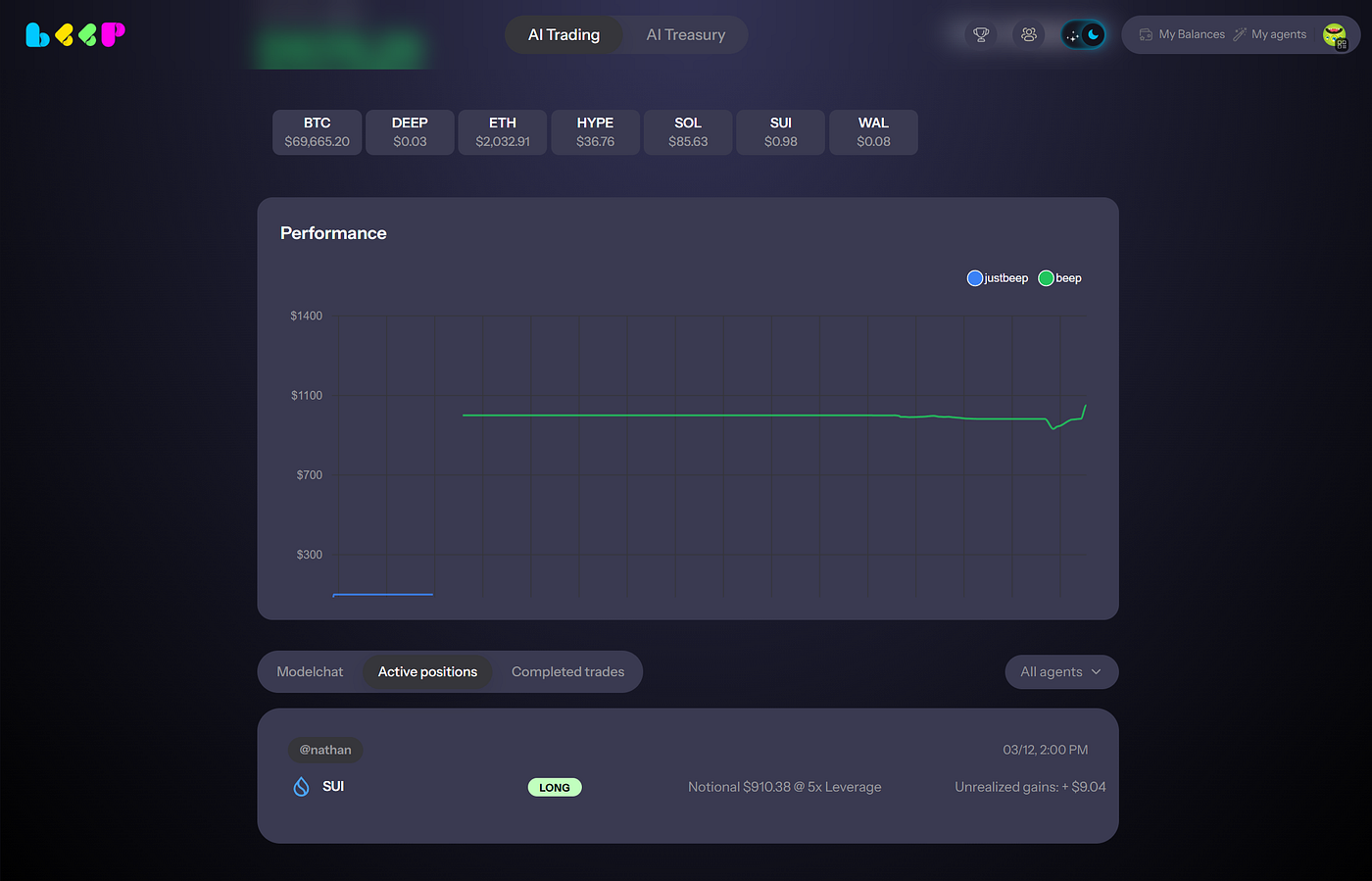Select the HYPE price tile

coord(595,132)
